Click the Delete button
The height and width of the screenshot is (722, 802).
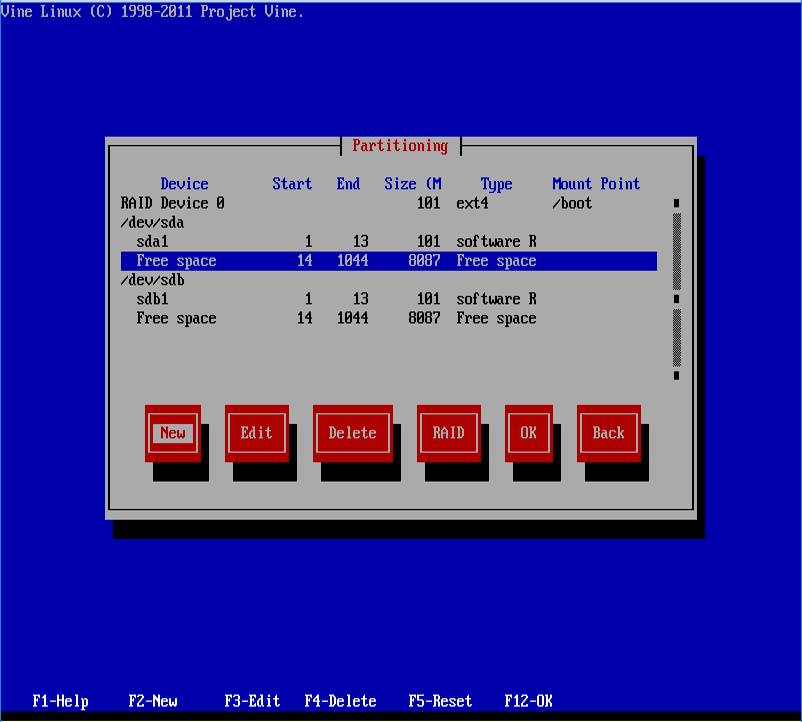tap(352, 433)
